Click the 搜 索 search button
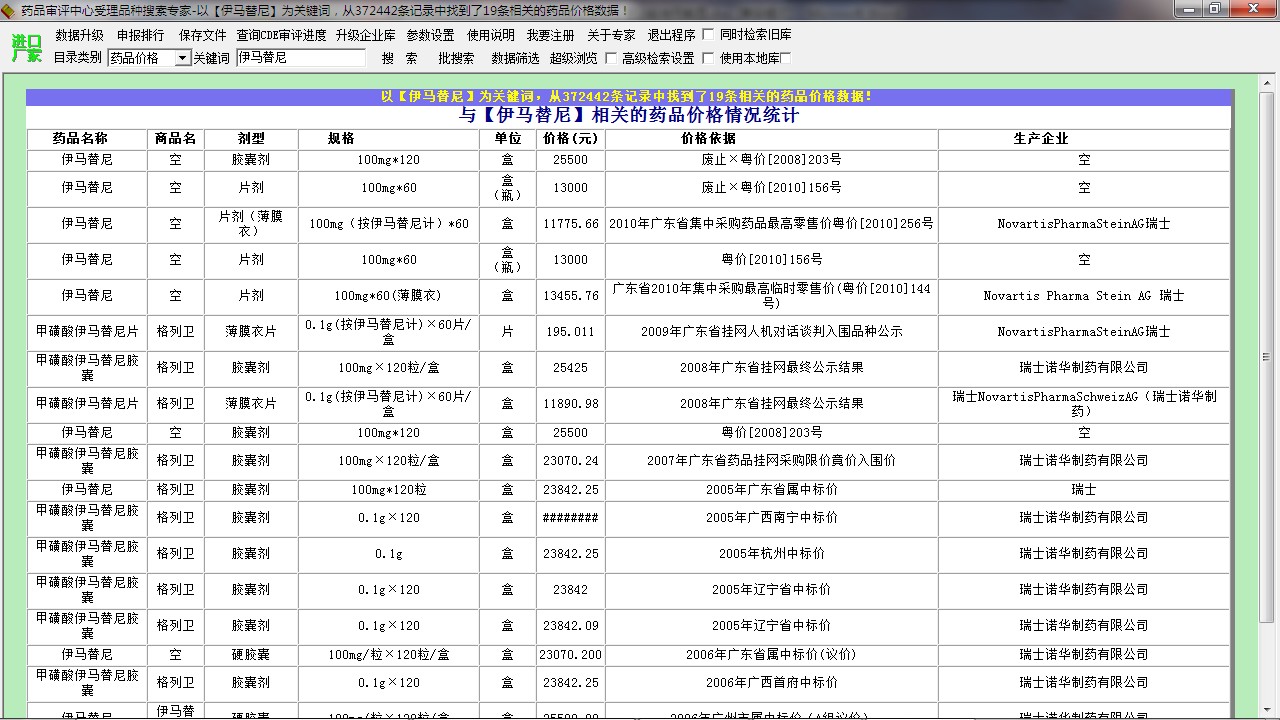 400,58
